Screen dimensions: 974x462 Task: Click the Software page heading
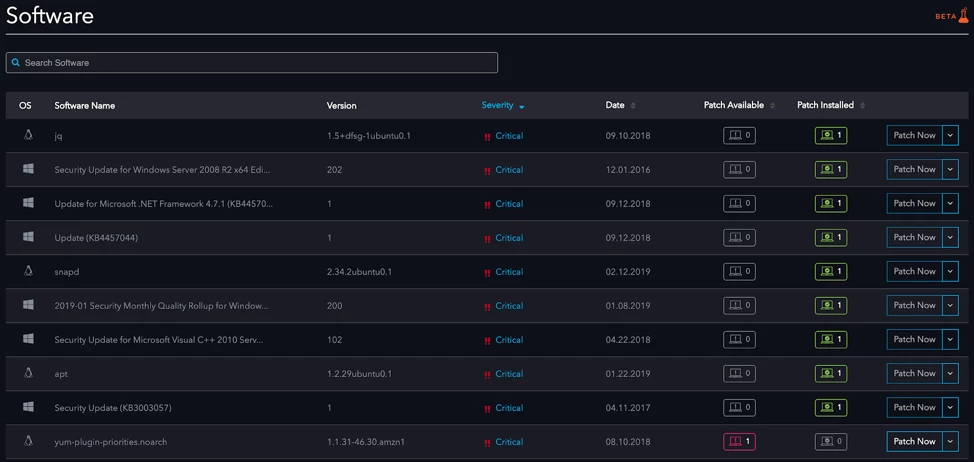pos(50,16)
